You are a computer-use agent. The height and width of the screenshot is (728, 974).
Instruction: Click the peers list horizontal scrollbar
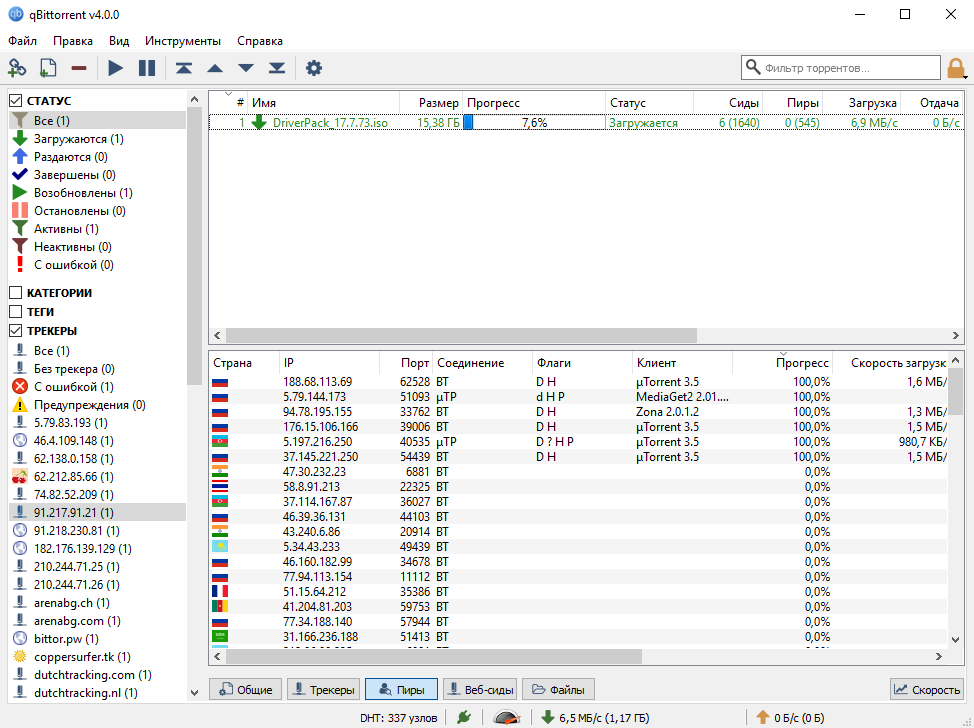pos(434,656)
